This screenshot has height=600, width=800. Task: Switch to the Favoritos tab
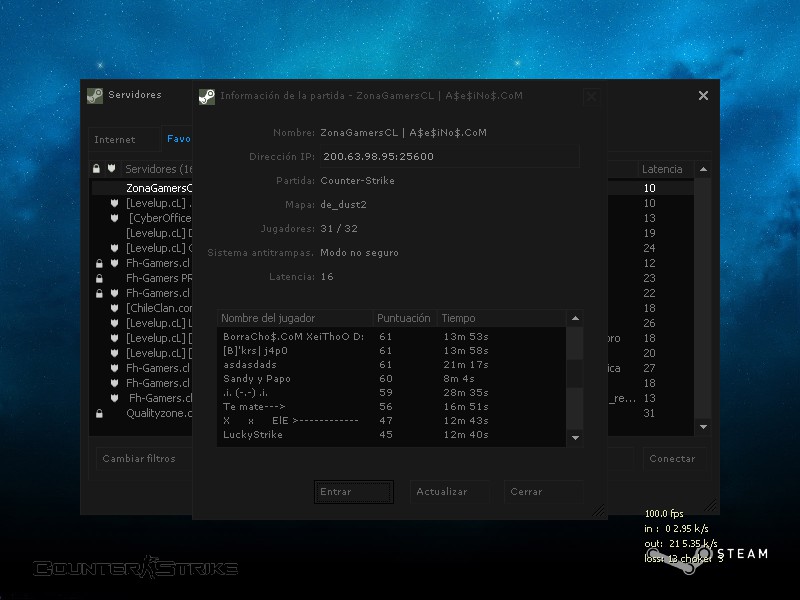(x=178, y=139)
